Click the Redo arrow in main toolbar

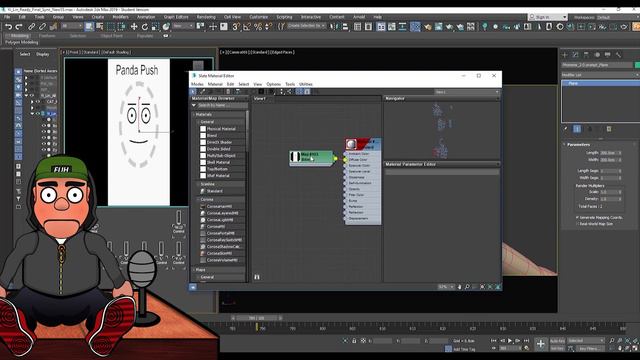[x=19, y=27]
